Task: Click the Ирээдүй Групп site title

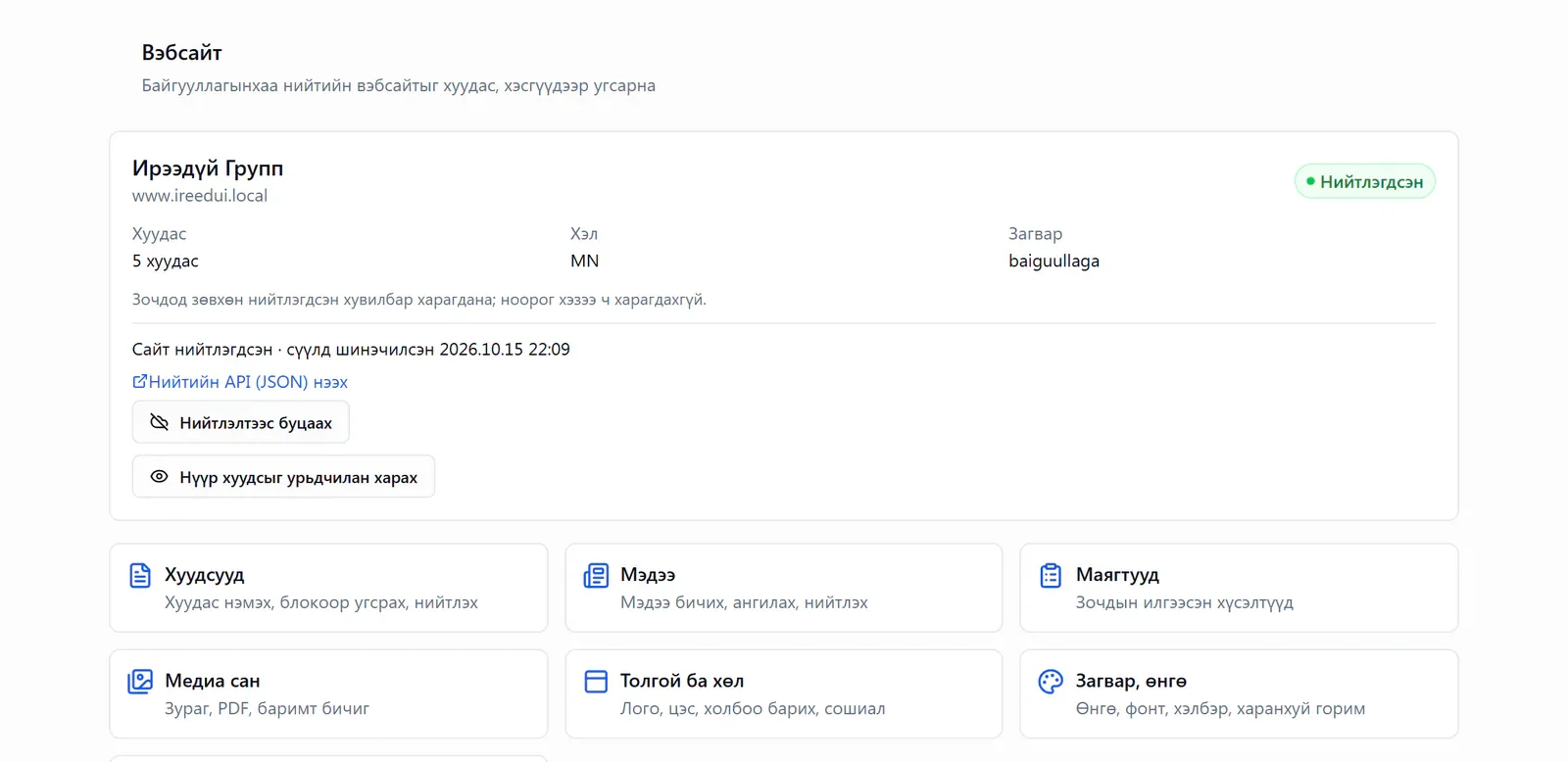Action: click(208, 168)
